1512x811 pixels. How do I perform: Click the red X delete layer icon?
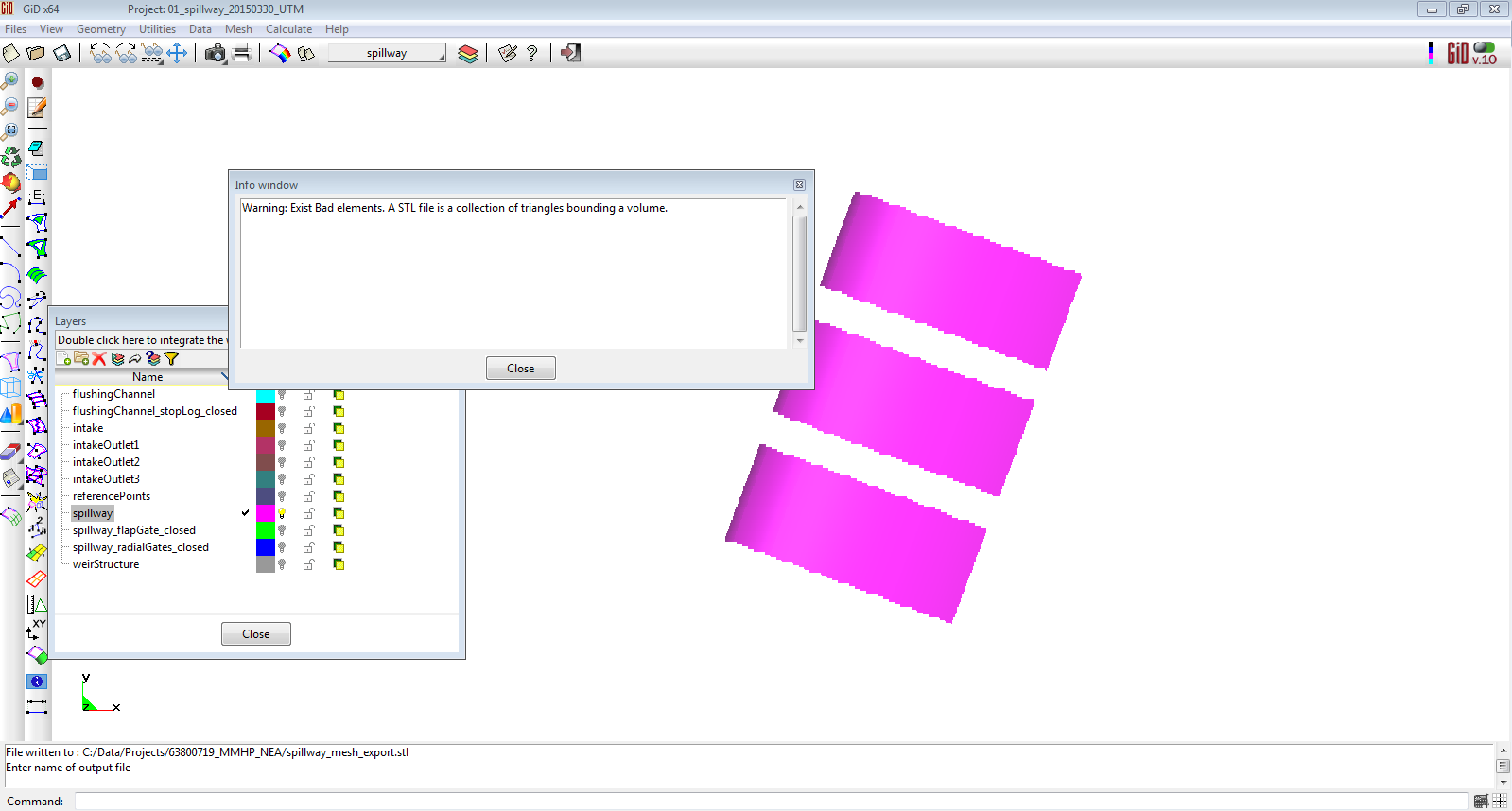99,359
